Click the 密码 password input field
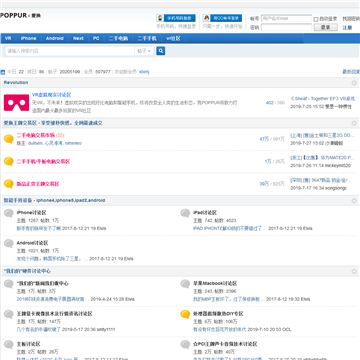360x360 pixels. click(x=286, y=27)
